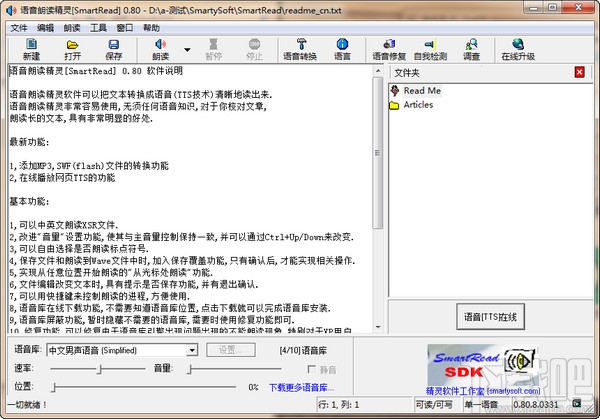Run the 自我检测 self-test tool
The width and height of the screenshot is (600, 419).
click(x=430, y=49)
